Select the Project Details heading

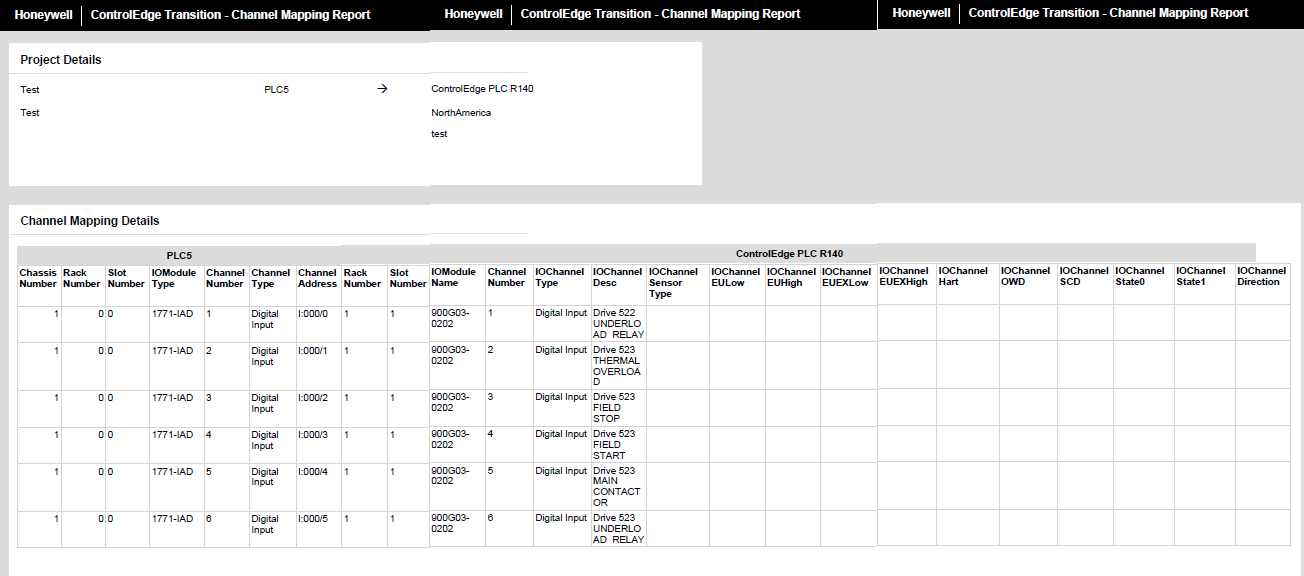(x=61, y=60)
